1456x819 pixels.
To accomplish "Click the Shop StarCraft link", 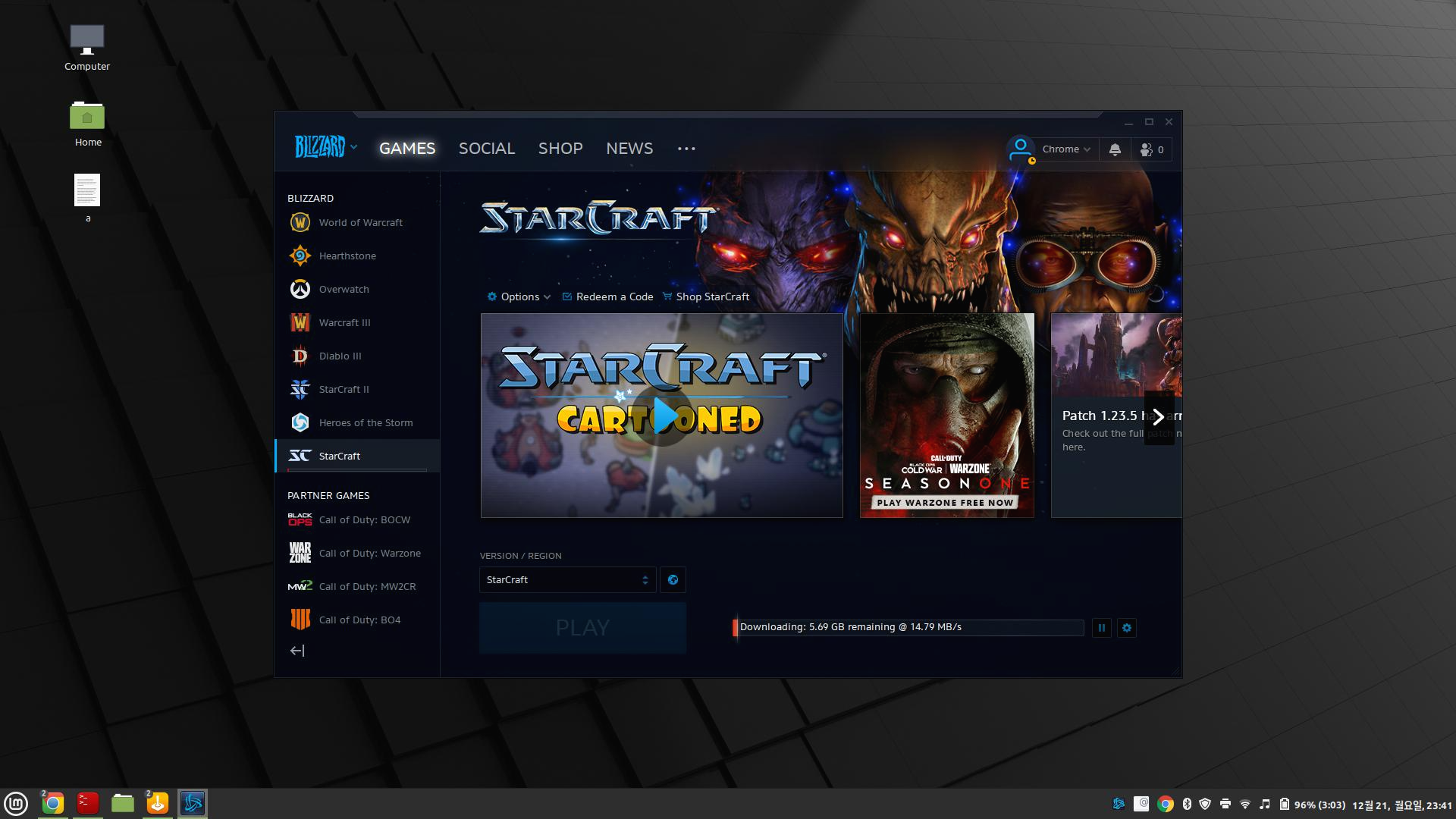I will pyautogui.click(x=711, y=297).
